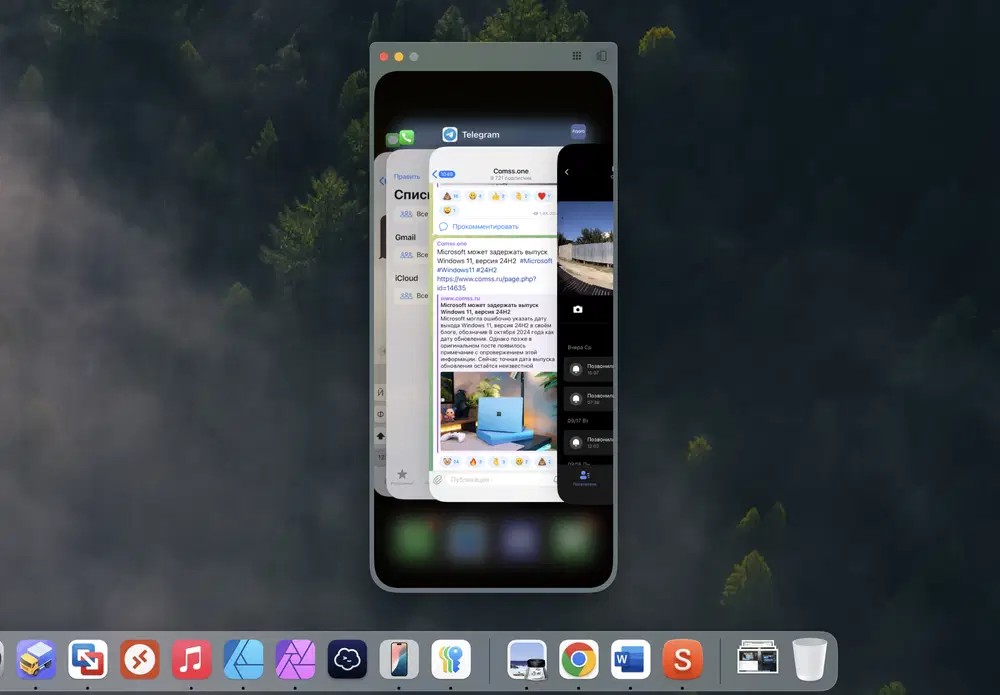1000x695 pixels.
Task: Tap the red heart reaction
Action: (x=544, y=196)
